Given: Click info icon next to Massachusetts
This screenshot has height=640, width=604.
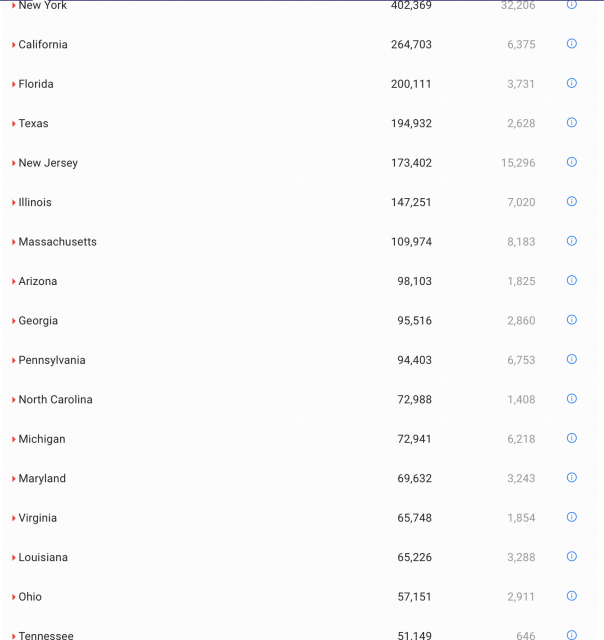Looking at the screenshot, I should point(572,241).
